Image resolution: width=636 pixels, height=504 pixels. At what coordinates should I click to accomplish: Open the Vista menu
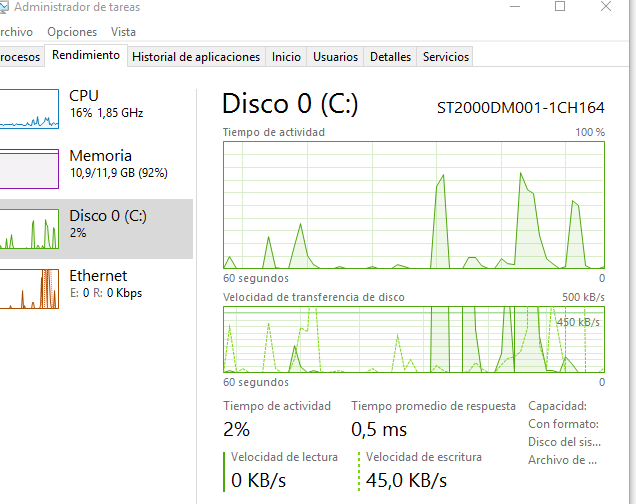pyautogui.click(x=123, y=32)
